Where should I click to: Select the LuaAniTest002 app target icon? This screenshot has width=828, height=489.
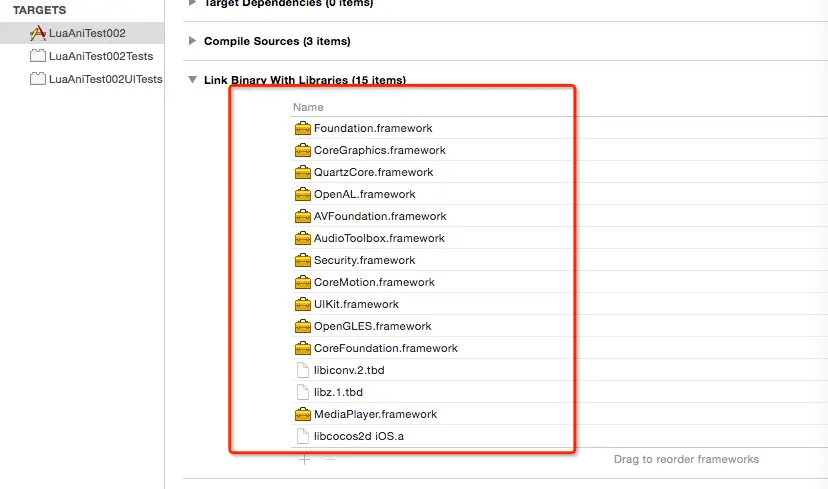[37, 33]
